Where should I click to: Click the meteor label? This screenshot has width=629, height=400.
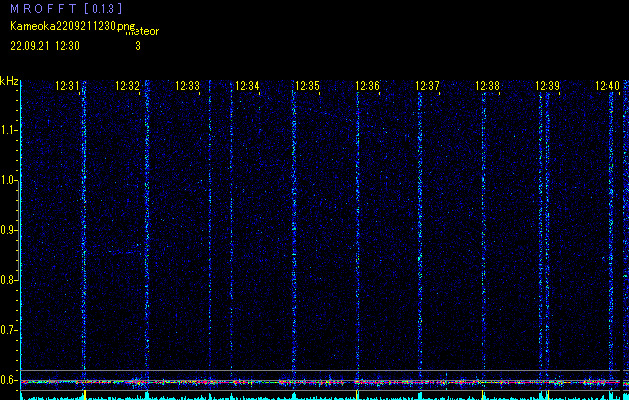(x=142, y=31)
